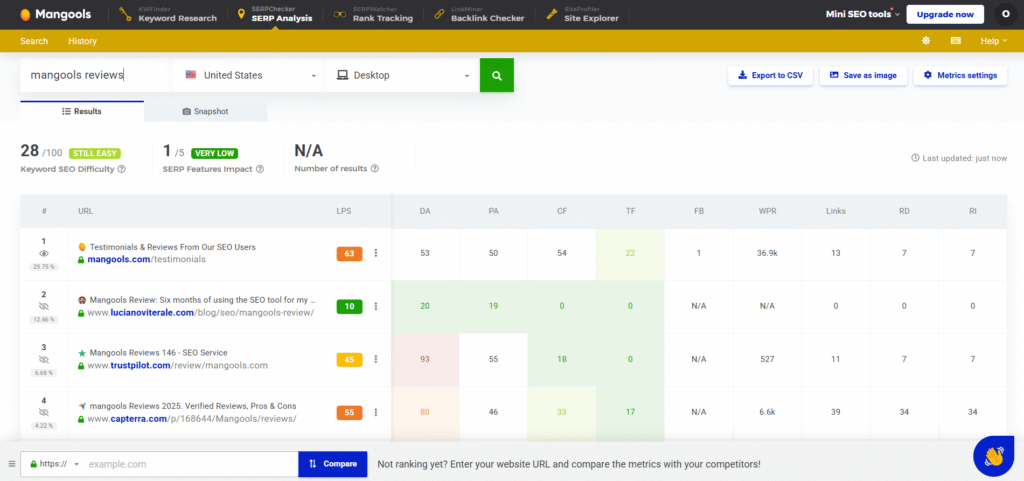This screenshot has height=481, width=1024.
Task: Sort by the PA column header
Action: pyautogui.click(x=494, y=211)
